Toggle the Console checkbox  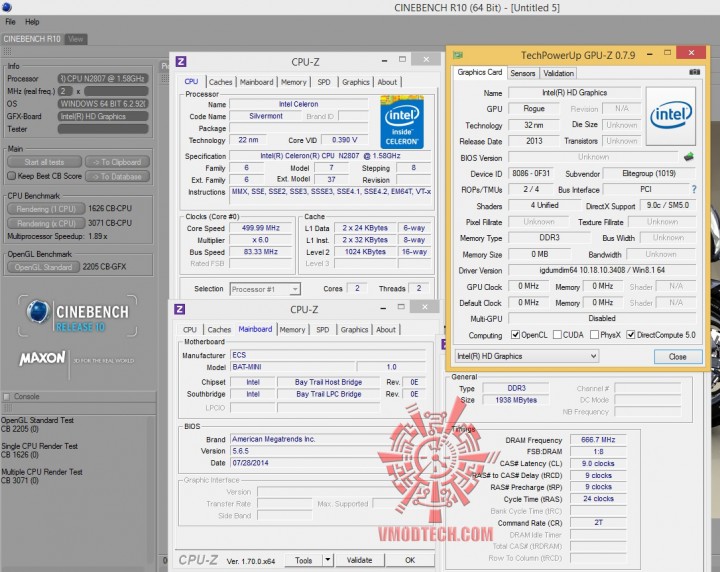(x=6, y=396)
